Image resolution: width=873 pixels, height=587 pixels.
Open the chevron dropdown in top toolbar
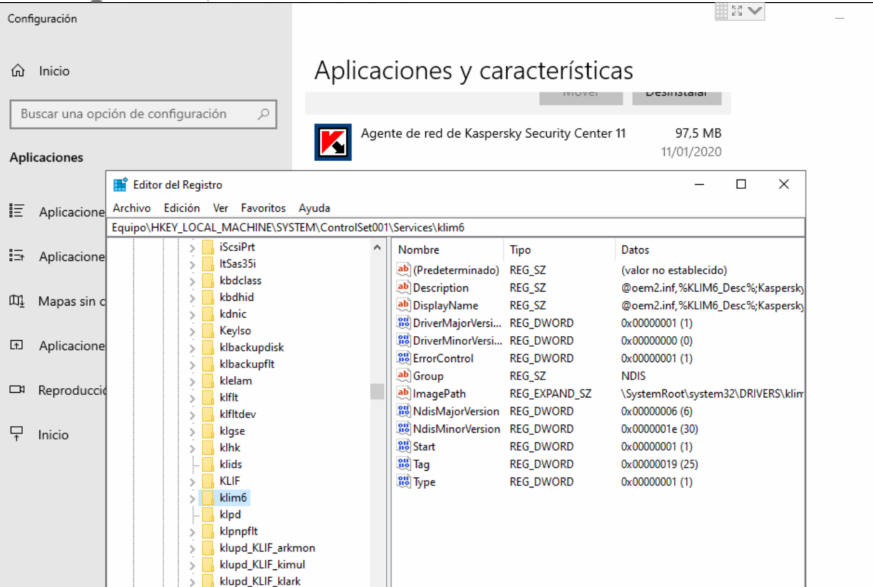(755, 11)
